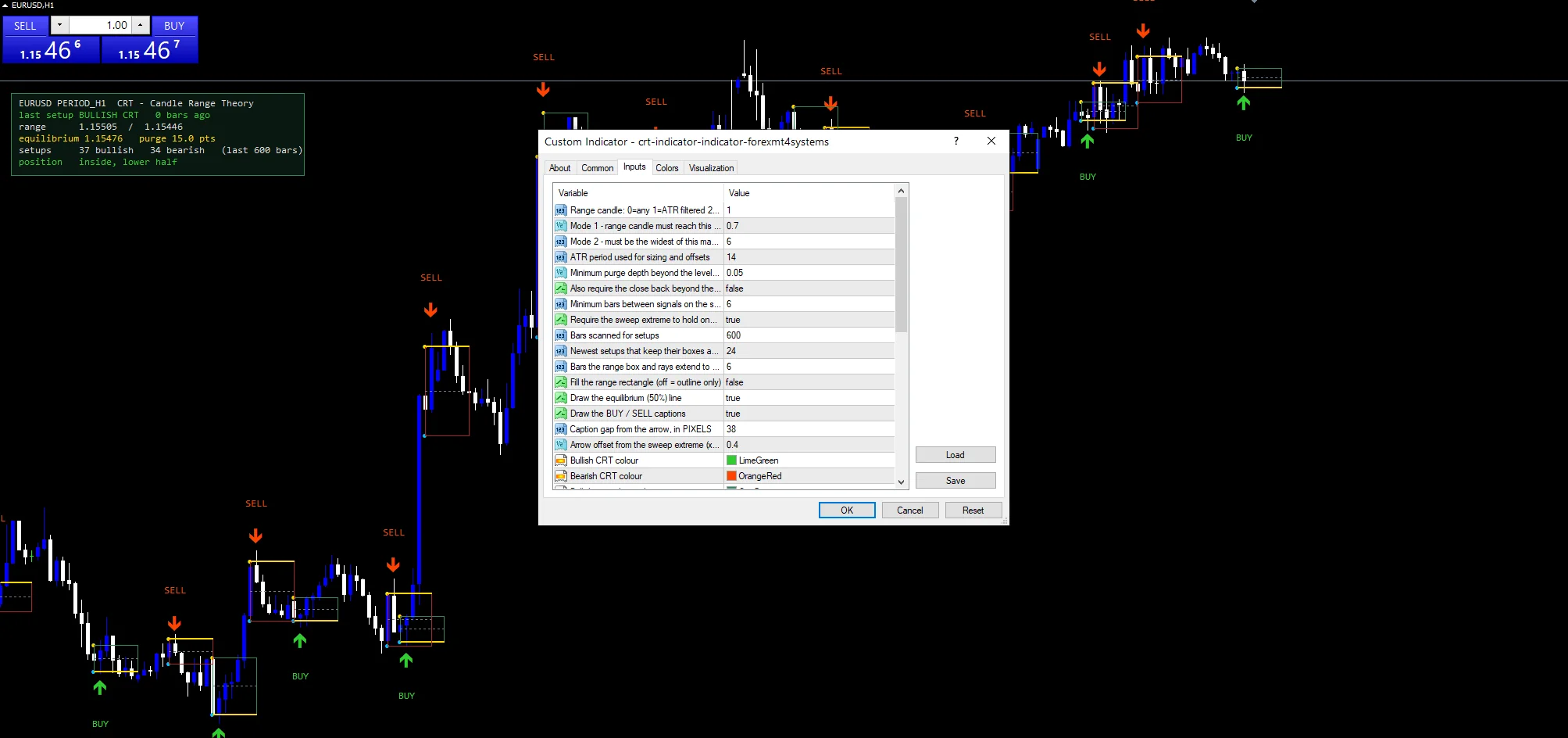Click icon of Fill the range rectangle row
The height and width of the screenshot is (738, 1568).
point(560,382)
